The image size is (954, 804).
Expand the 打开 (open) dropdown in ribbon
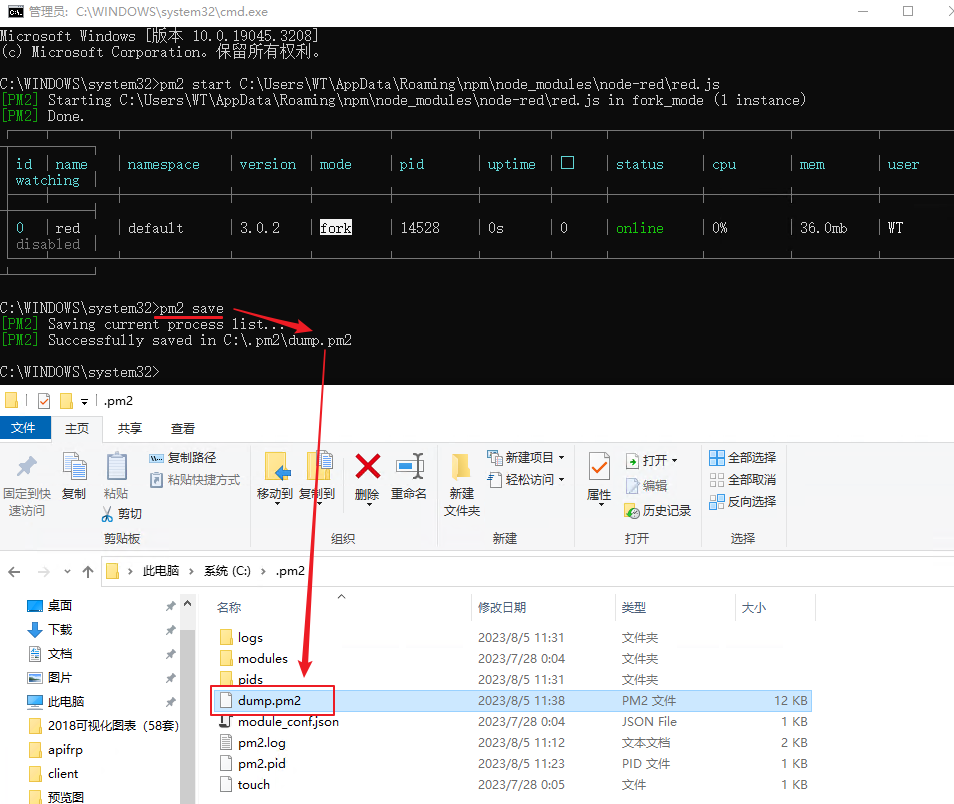click(x=674, y=461)
